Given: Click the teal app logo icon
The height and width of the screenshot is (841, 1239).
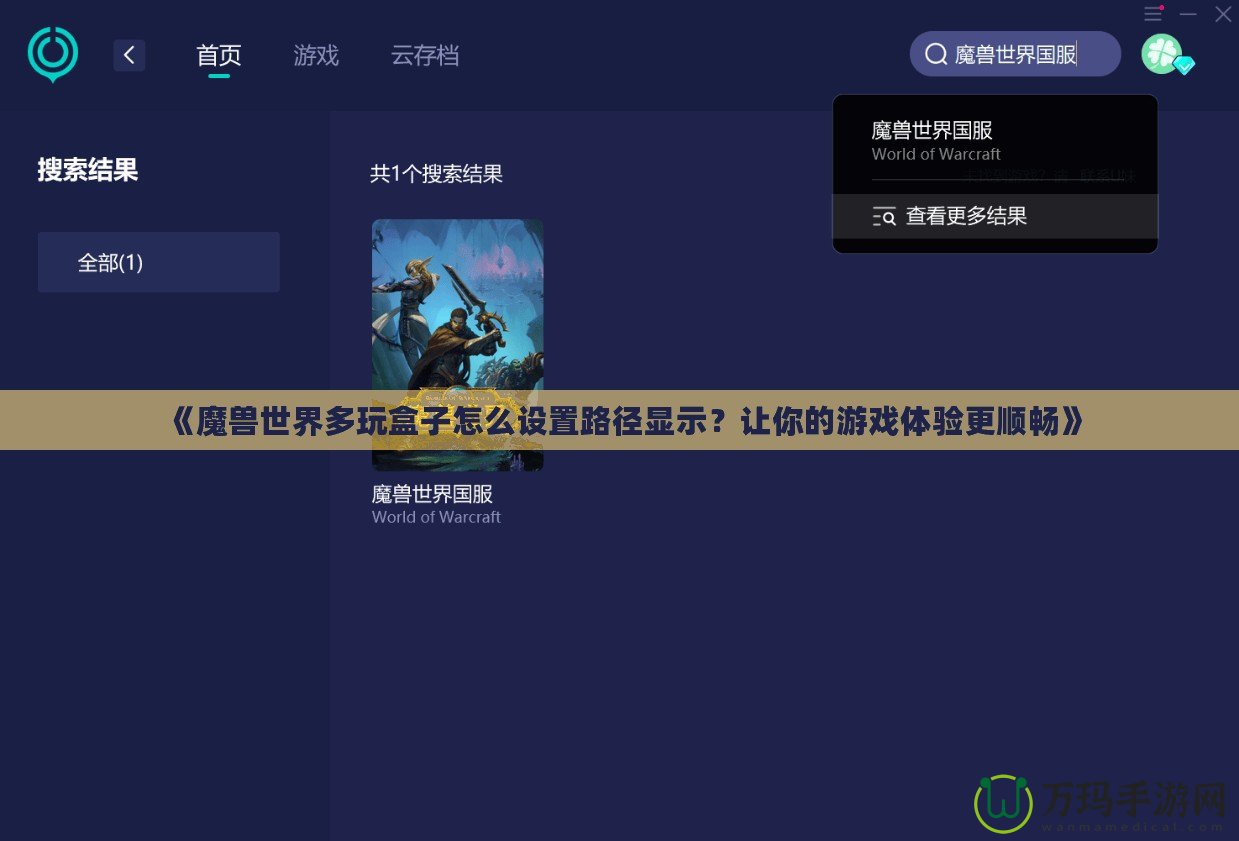Looking at the screenshot, I should [52, 54].
